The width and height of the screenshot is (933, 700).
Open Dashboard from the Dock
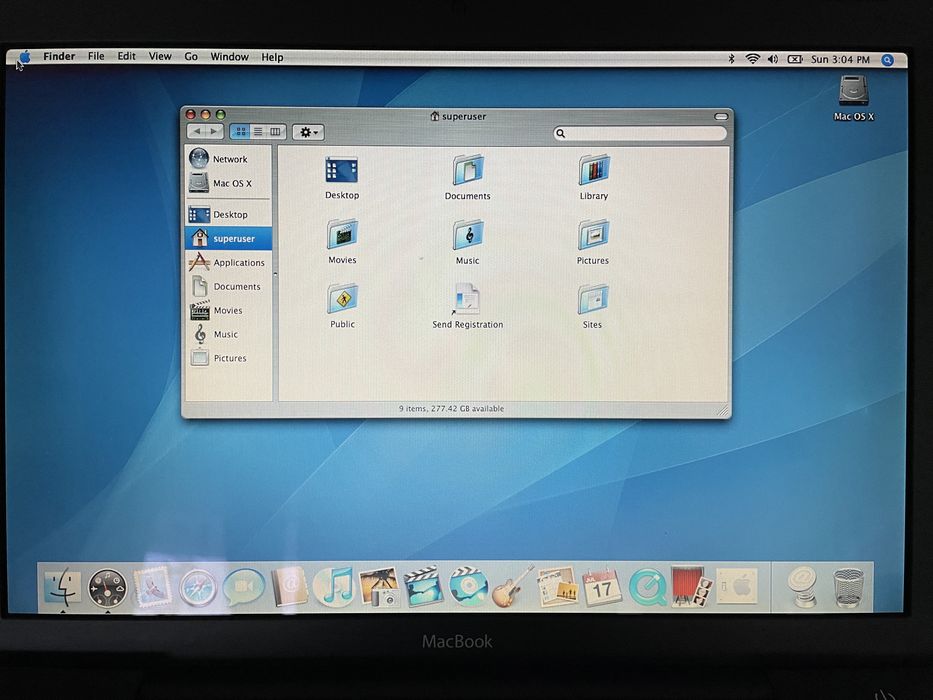pos(108,588)
